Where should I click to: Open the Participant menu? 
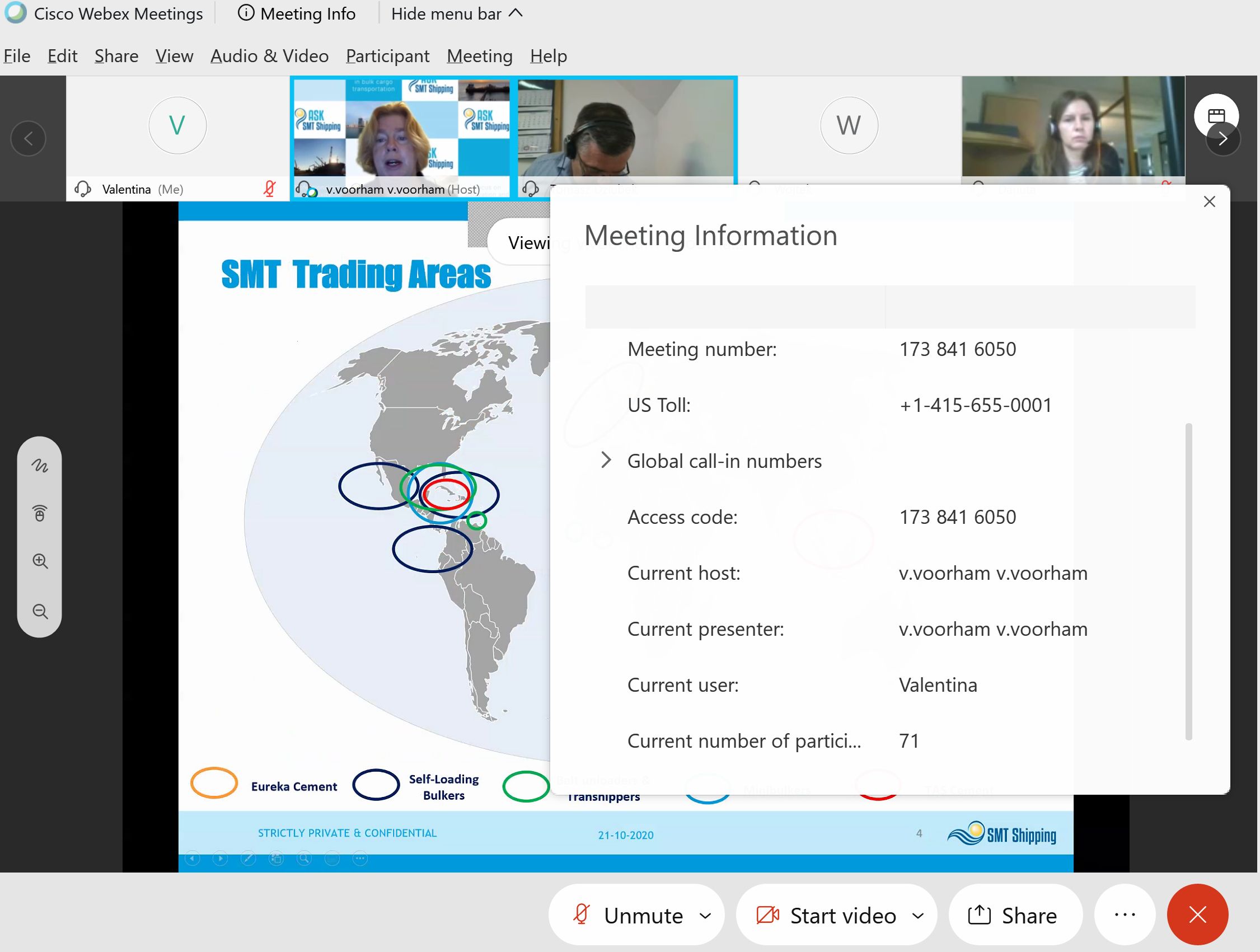(387, 56)
